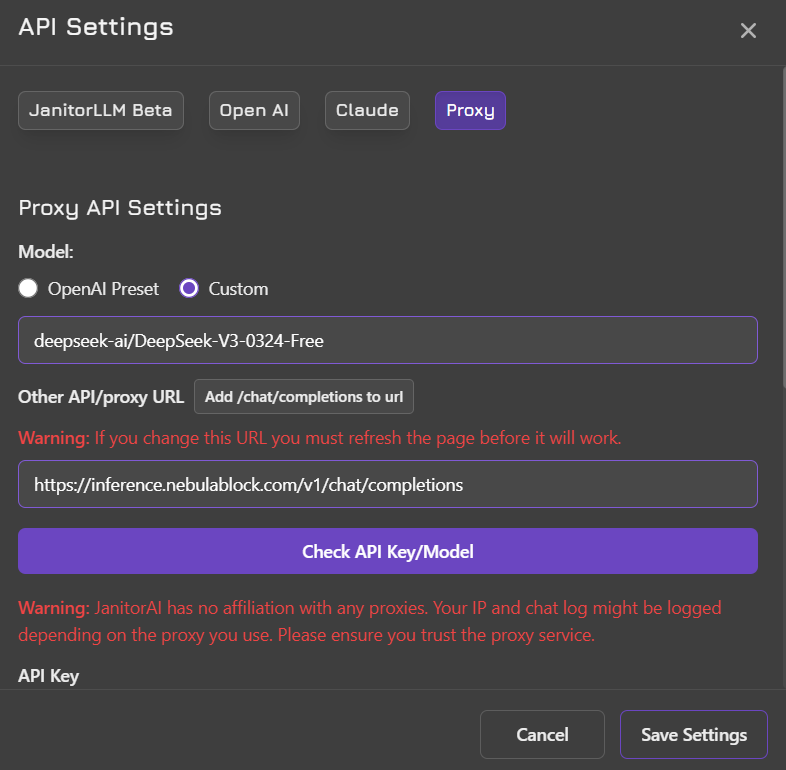Click Save Settings button
The width and height of the screenshot is (786, 770).
(x=694, y=734)
